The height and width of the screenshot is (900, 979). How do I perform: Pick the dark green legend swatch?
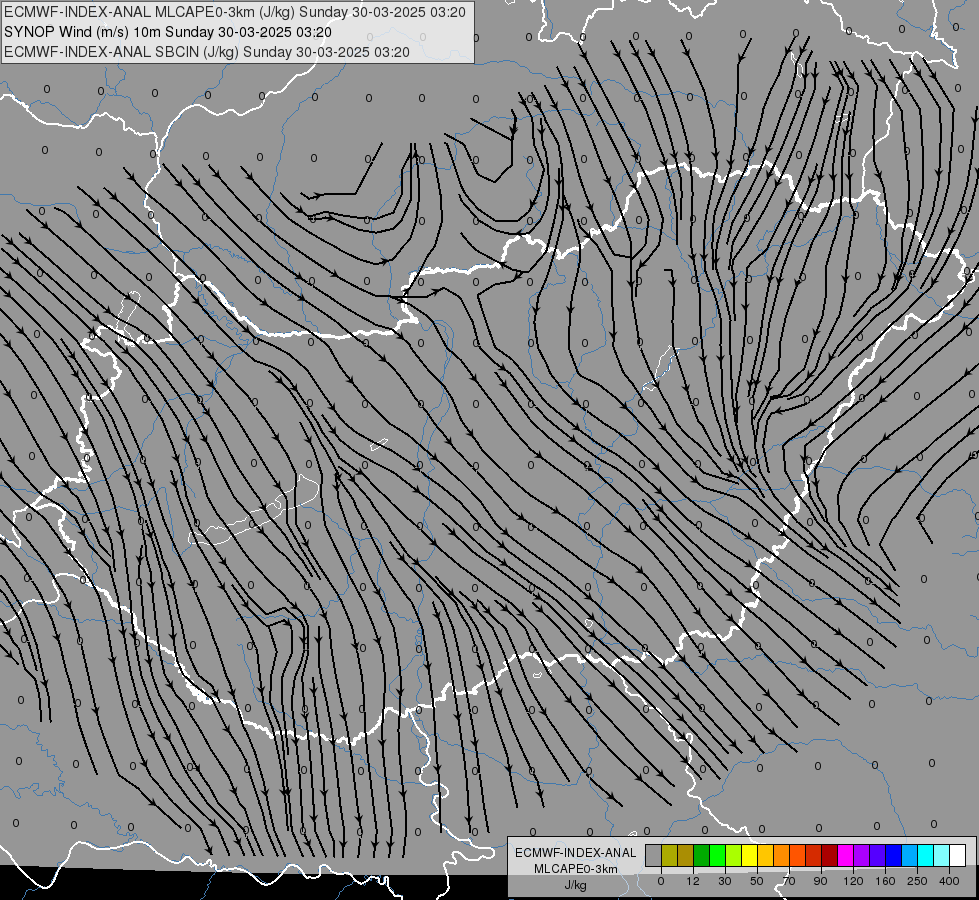click(702, 855)
